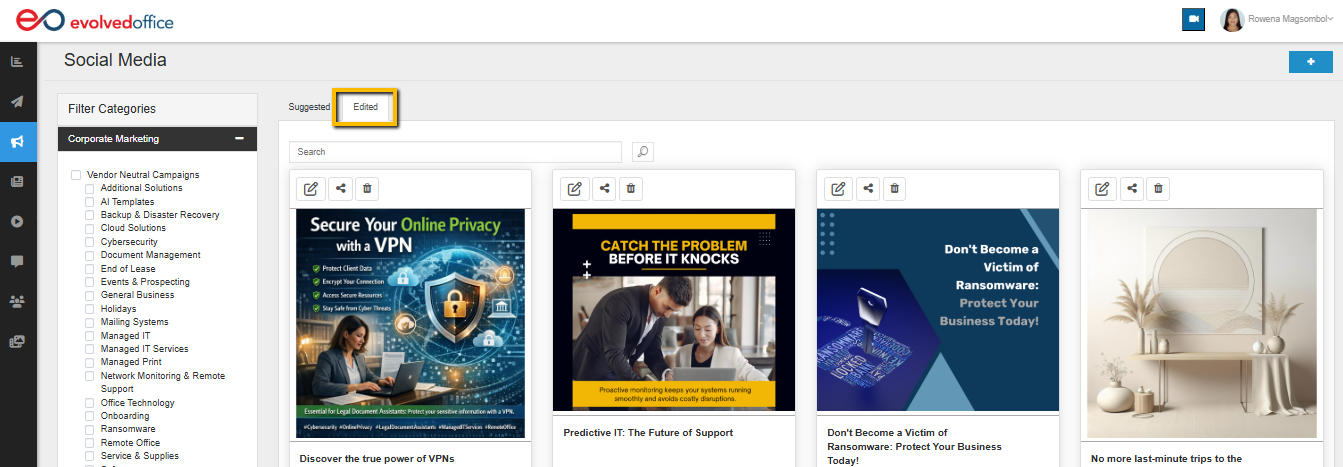Enable the Vendor Neutral Campaigns checkbox
Screen dimensions: 1343x467
click(76, 175)
